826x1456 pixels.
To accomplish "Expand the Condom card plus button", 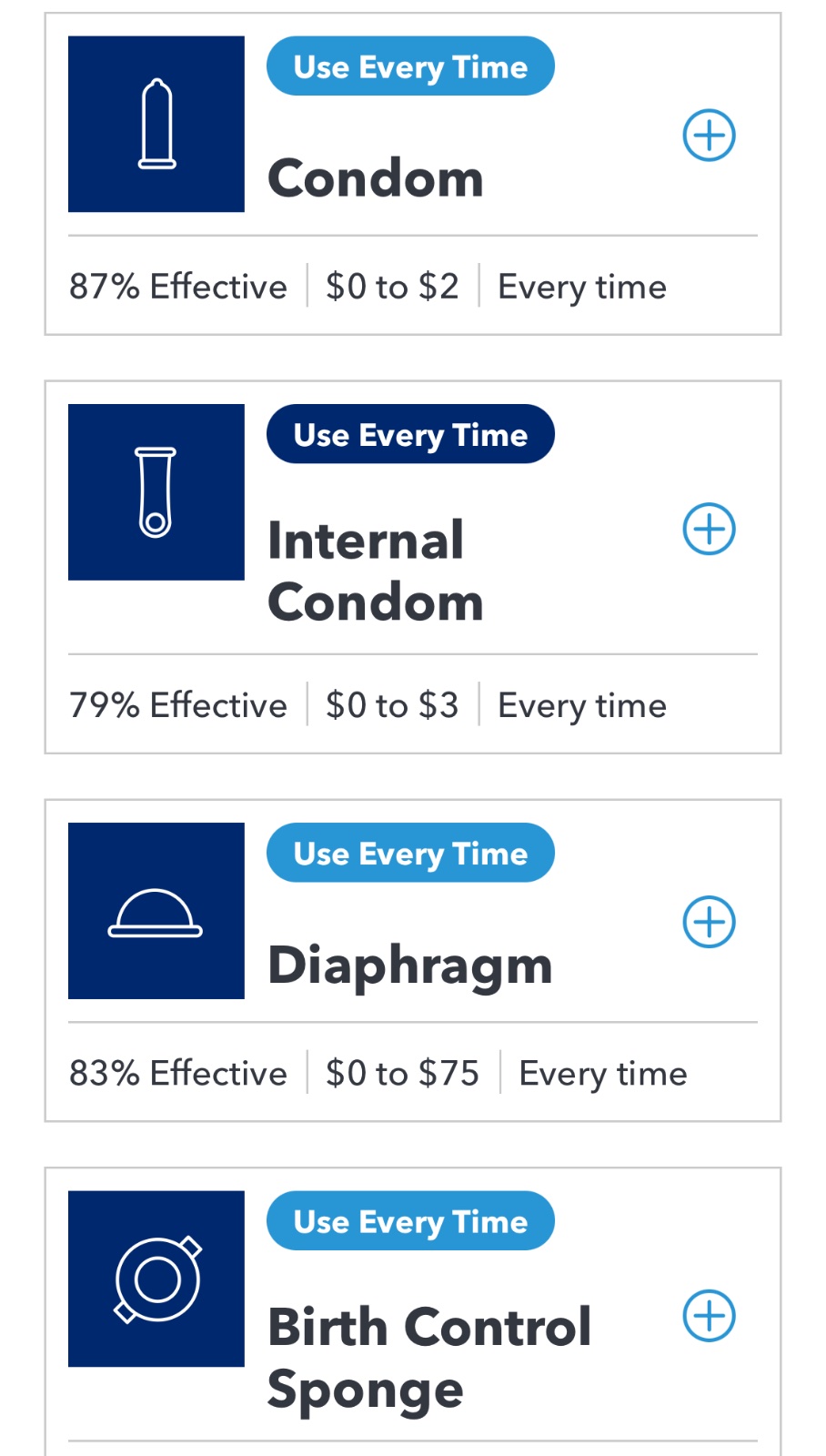I will [x=710, y=136].
